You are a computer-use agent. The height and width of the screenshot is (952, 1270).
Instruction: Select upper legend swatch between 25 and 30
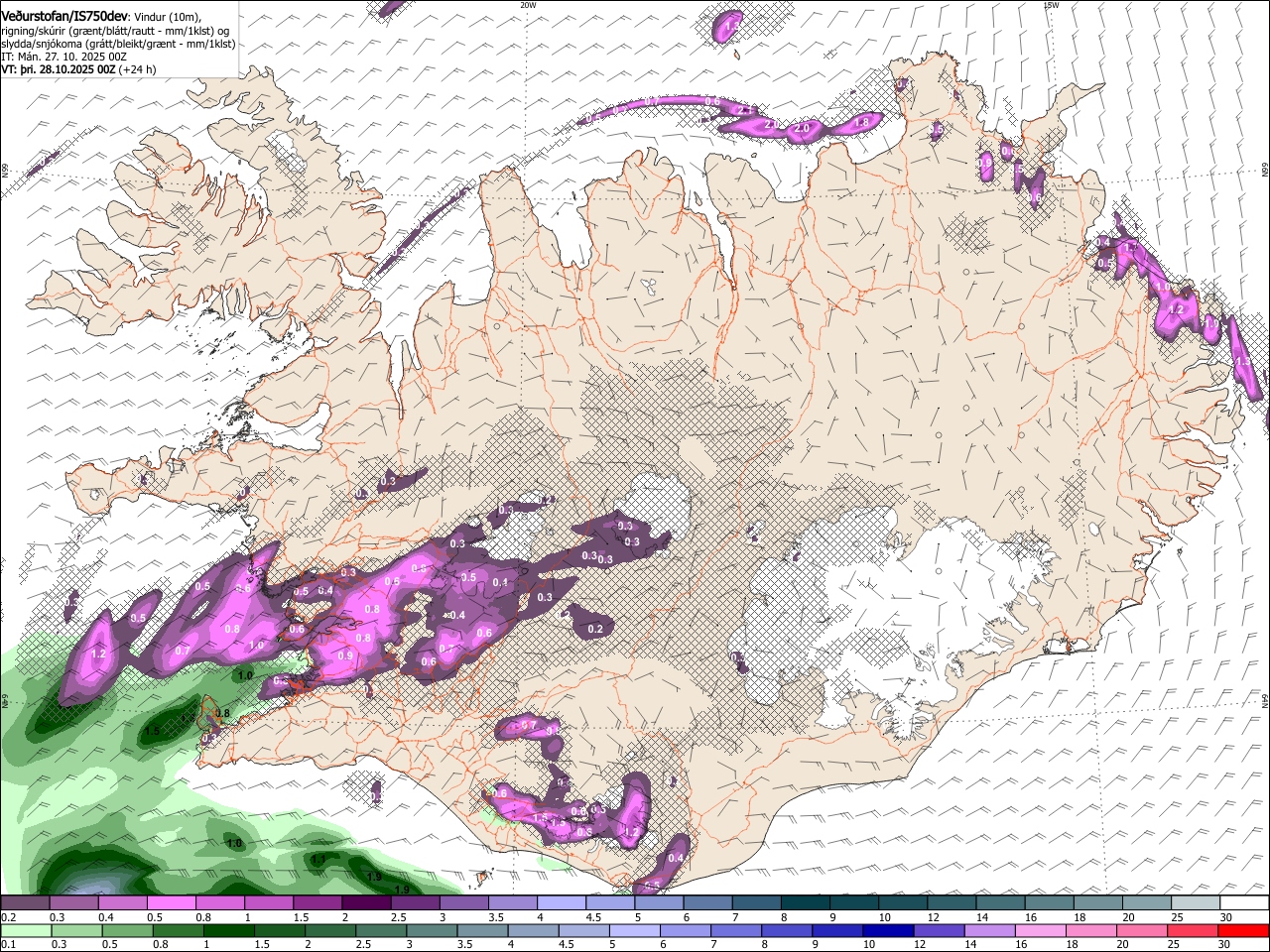1194,902
